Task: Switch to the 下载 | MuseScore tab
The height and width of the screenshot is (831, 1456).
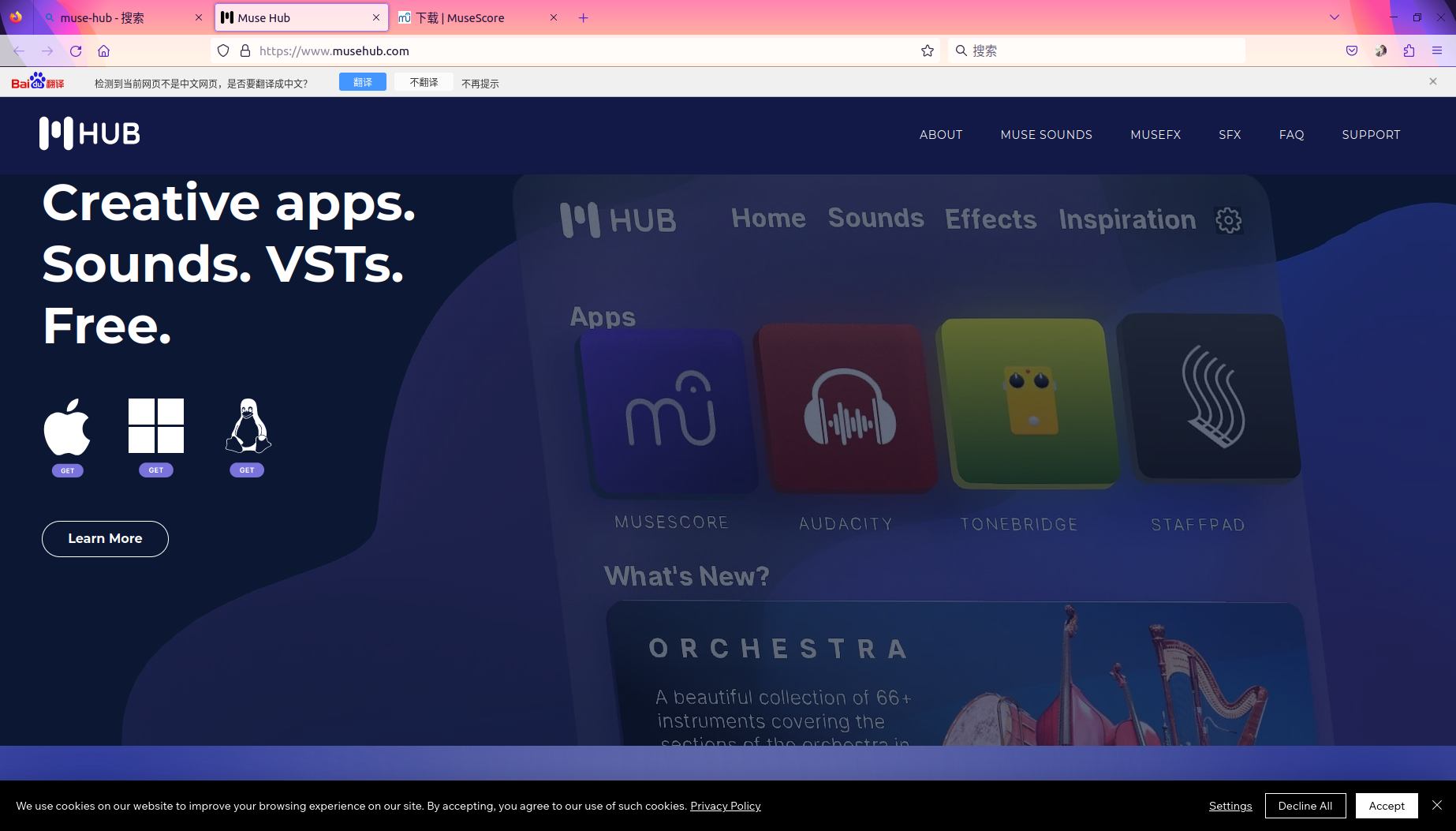Action: pyautogui.click(x=473, y=18)
